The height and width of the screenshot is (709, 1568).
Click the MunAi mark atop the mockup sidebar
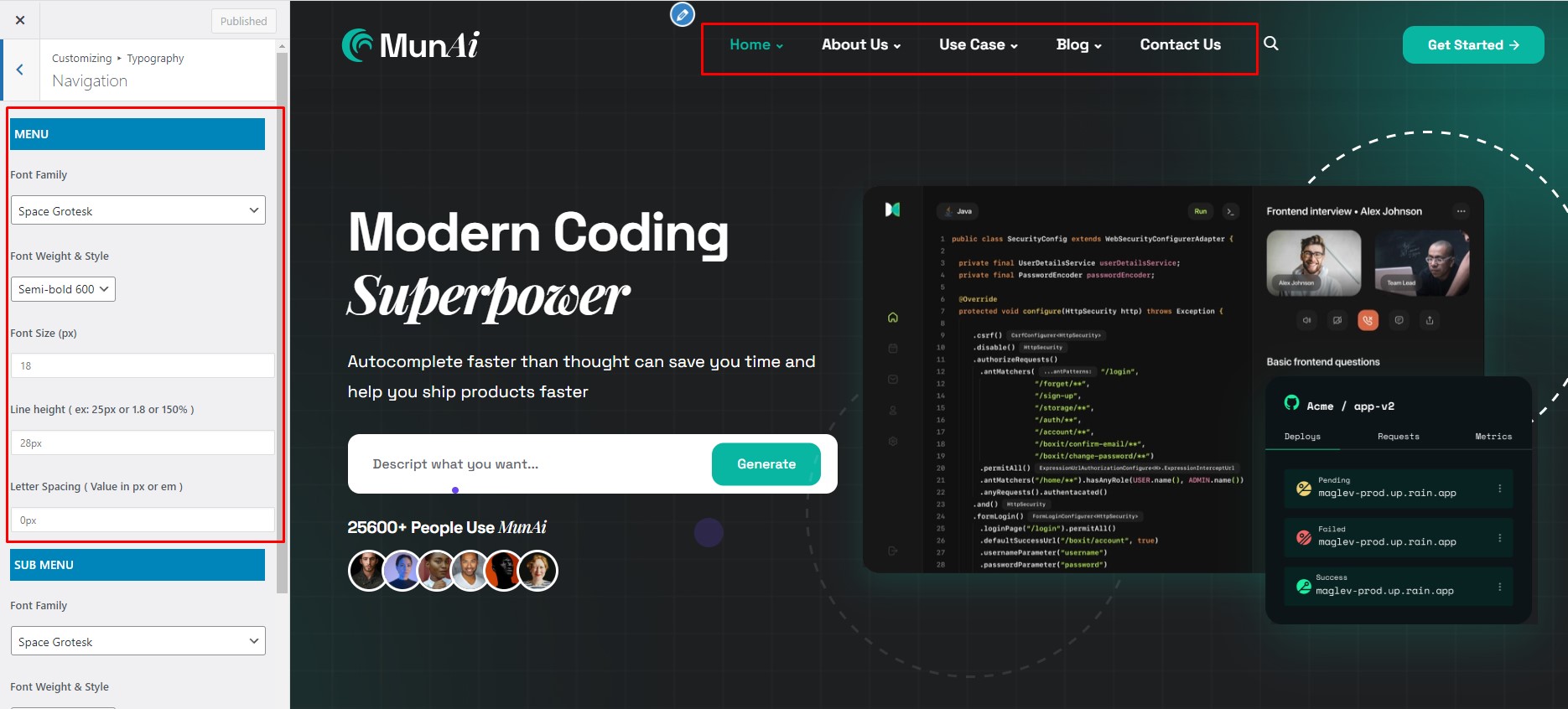coord(893,210)
